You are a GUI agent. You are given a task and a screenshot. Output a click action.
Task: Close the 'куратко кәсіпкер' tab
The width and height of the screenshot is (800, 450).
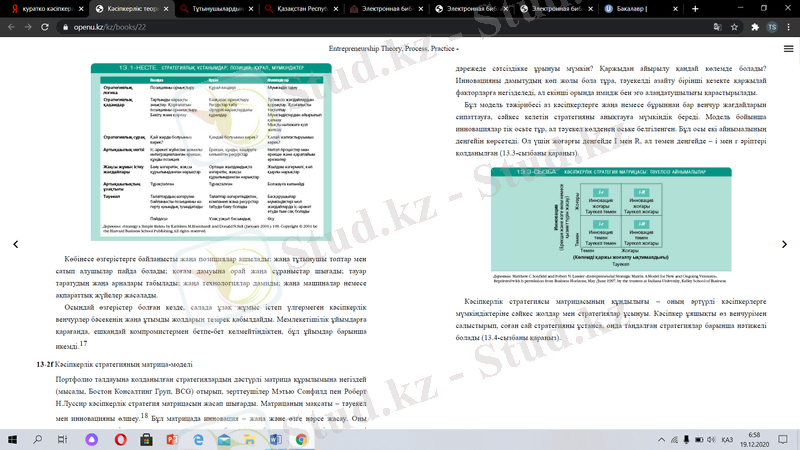pos(81,9)
